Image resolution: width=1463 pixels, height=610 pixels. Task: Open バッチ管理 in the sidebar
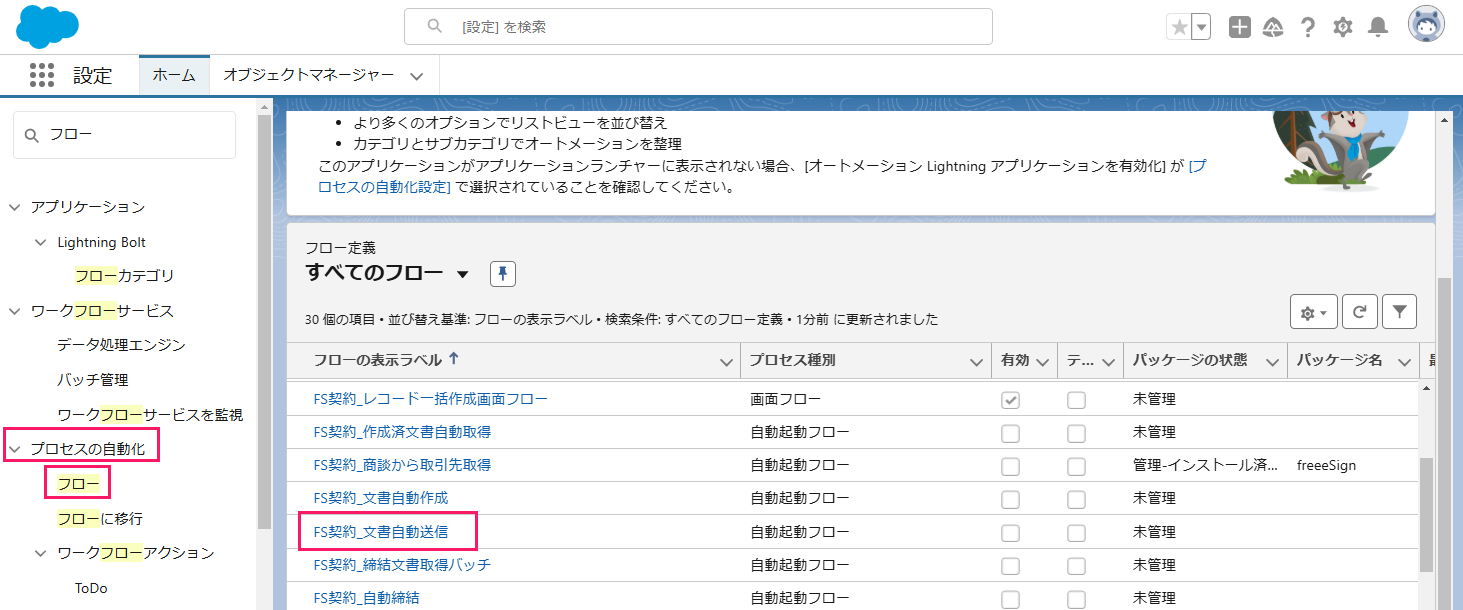coord(93,380)
